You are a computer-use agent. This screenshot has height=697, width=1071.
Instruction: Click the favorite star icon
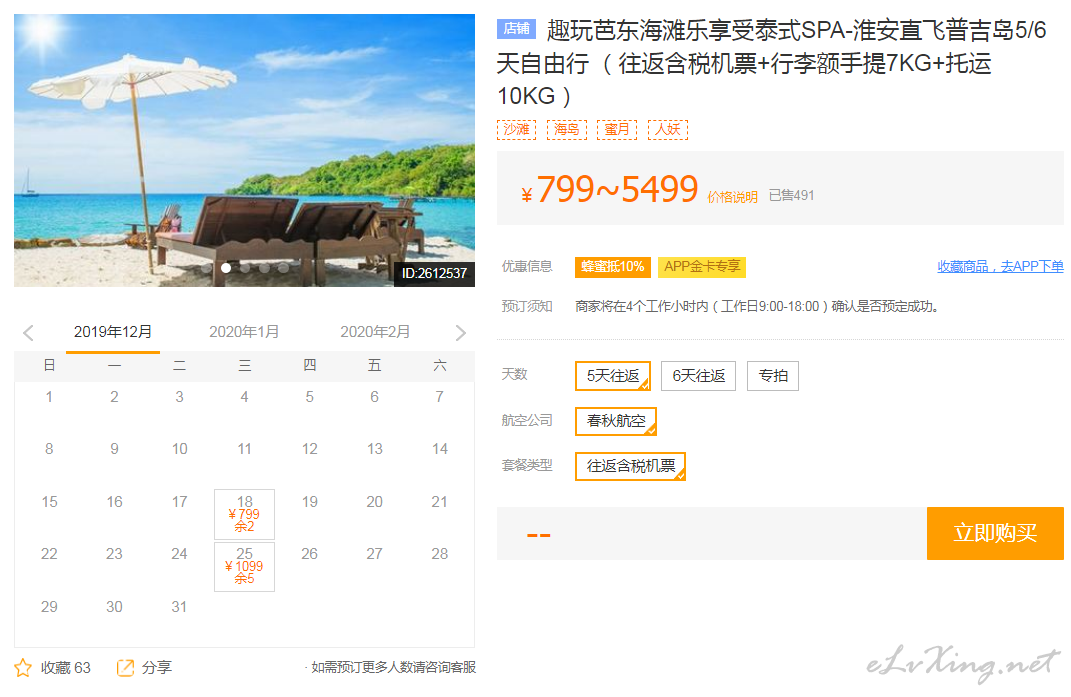click(23, 668)
